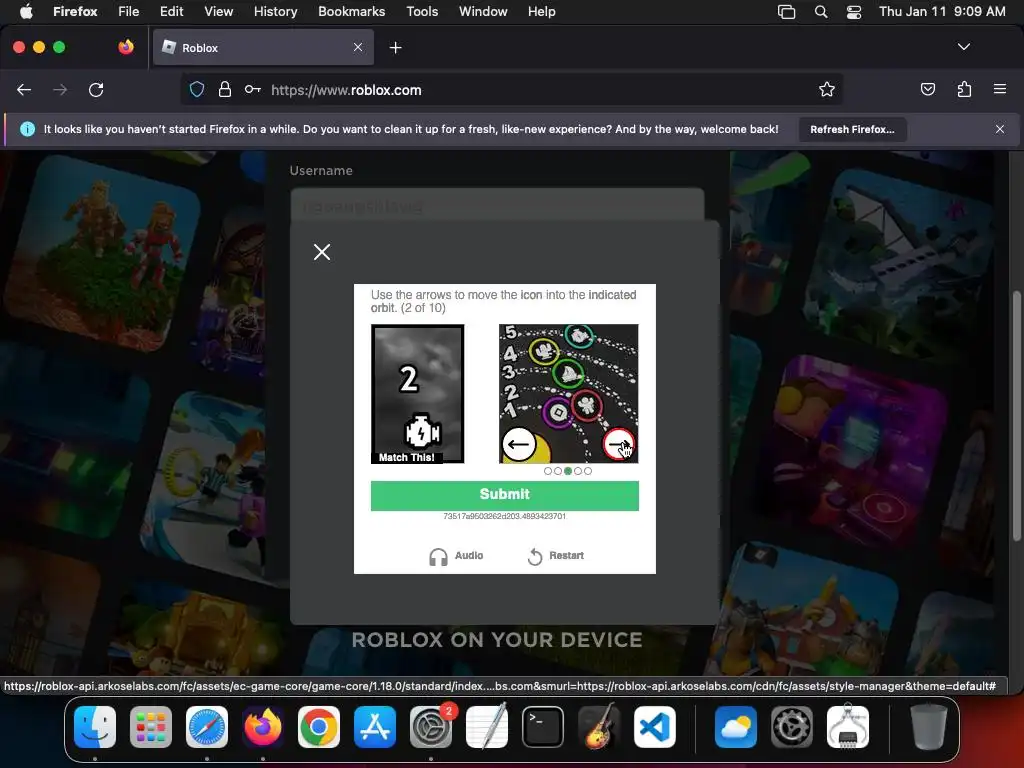This screenshot has height=768, width=1024.
Task: Click the Username input field
Action: click(x=497, y=206)
